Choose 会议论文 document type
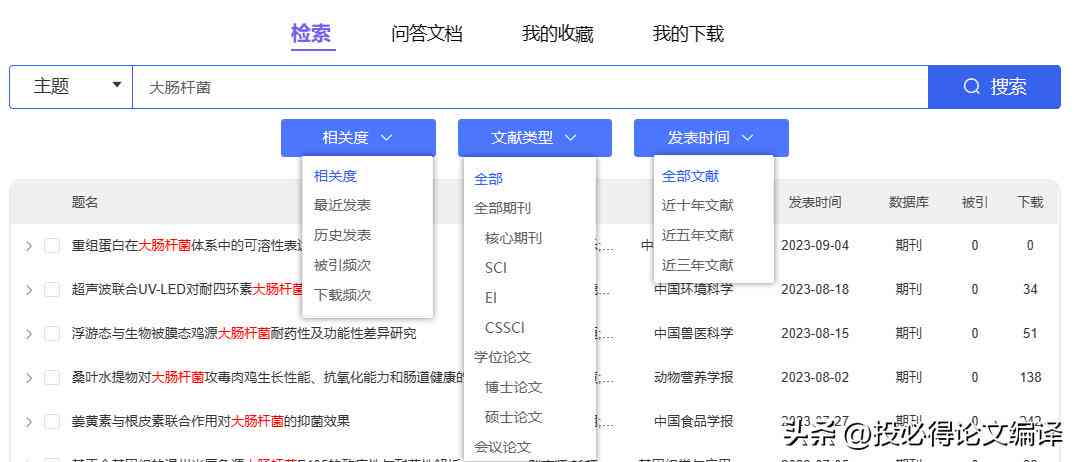This screenshot has width=1077, height=462. (x=502, y=447)
